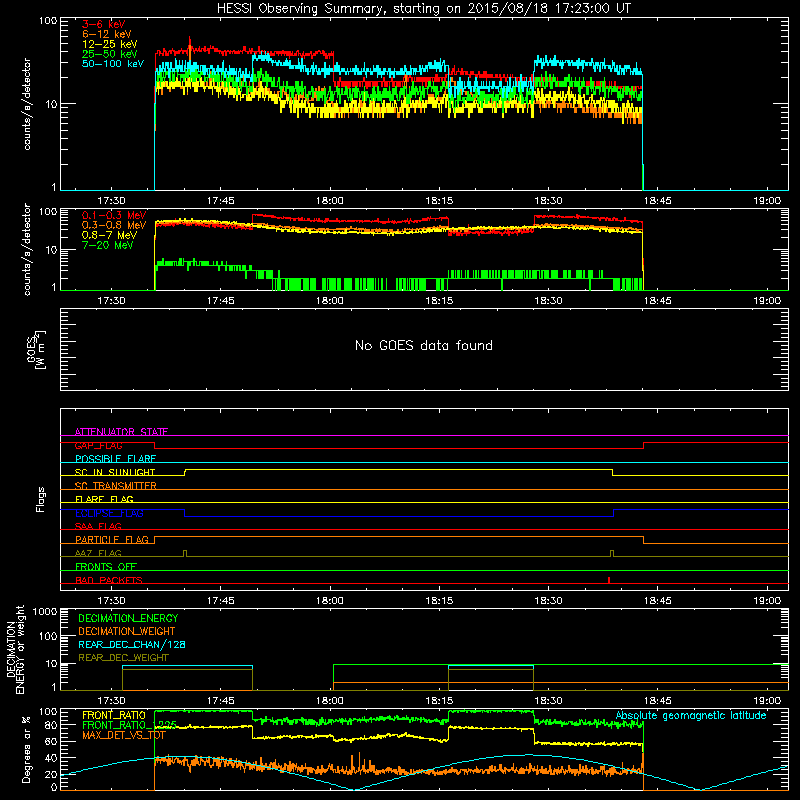
Task: Click the 18:15 tick label under the MeV panel
Action: (439, 301)
